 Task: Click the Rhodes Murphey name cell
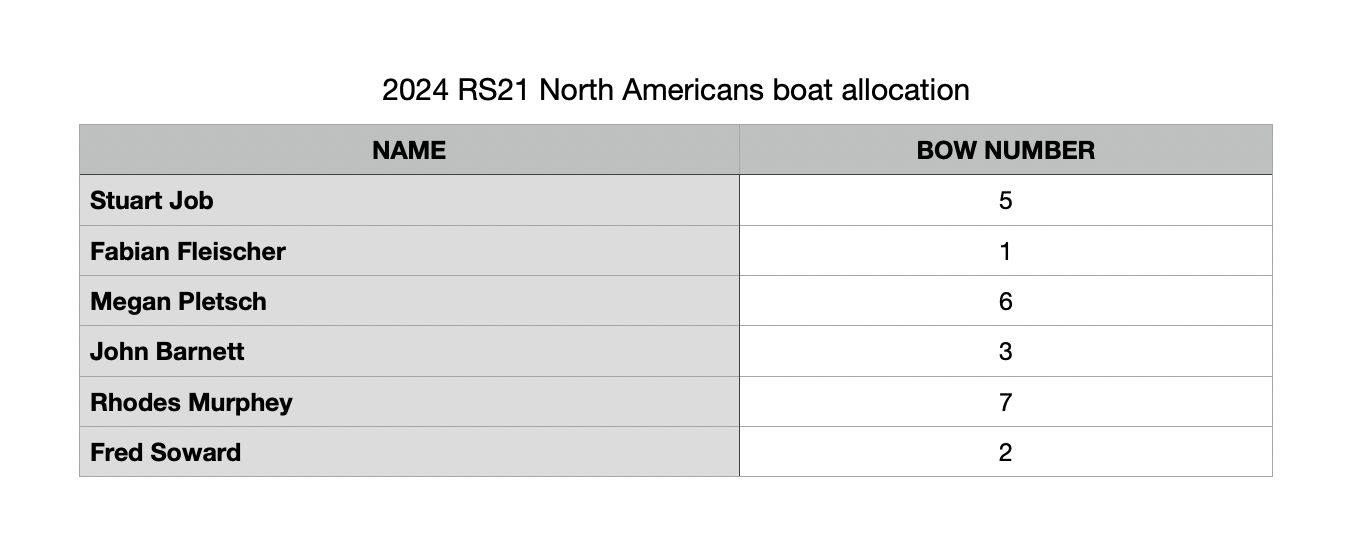409,402
